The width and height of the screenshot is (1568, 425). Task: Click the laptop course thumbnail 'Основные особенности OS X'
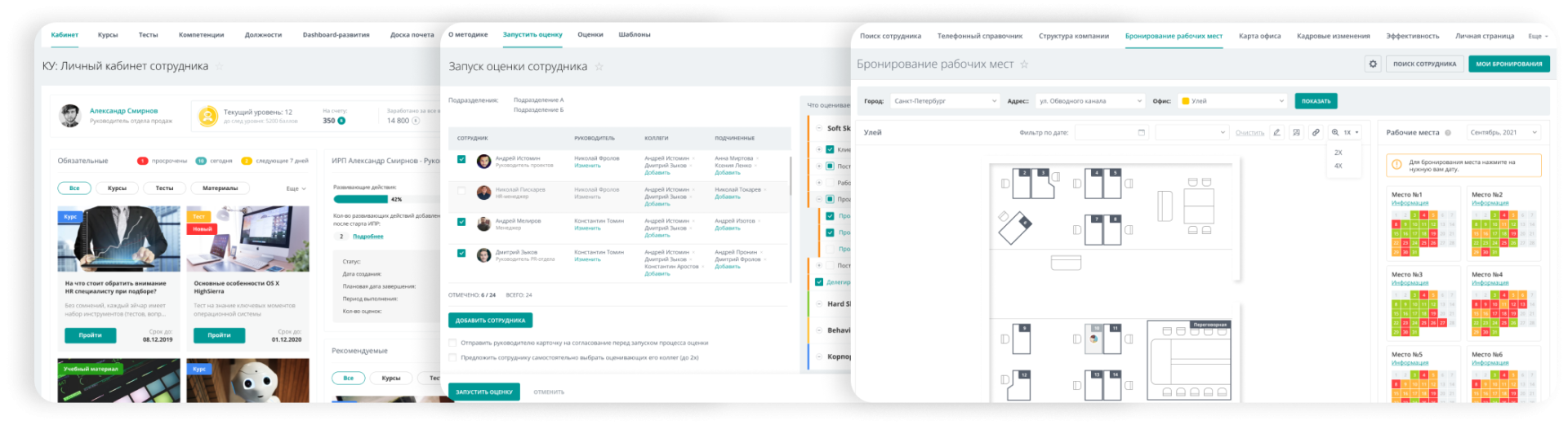pyautogui.click(x=247, y=238)
